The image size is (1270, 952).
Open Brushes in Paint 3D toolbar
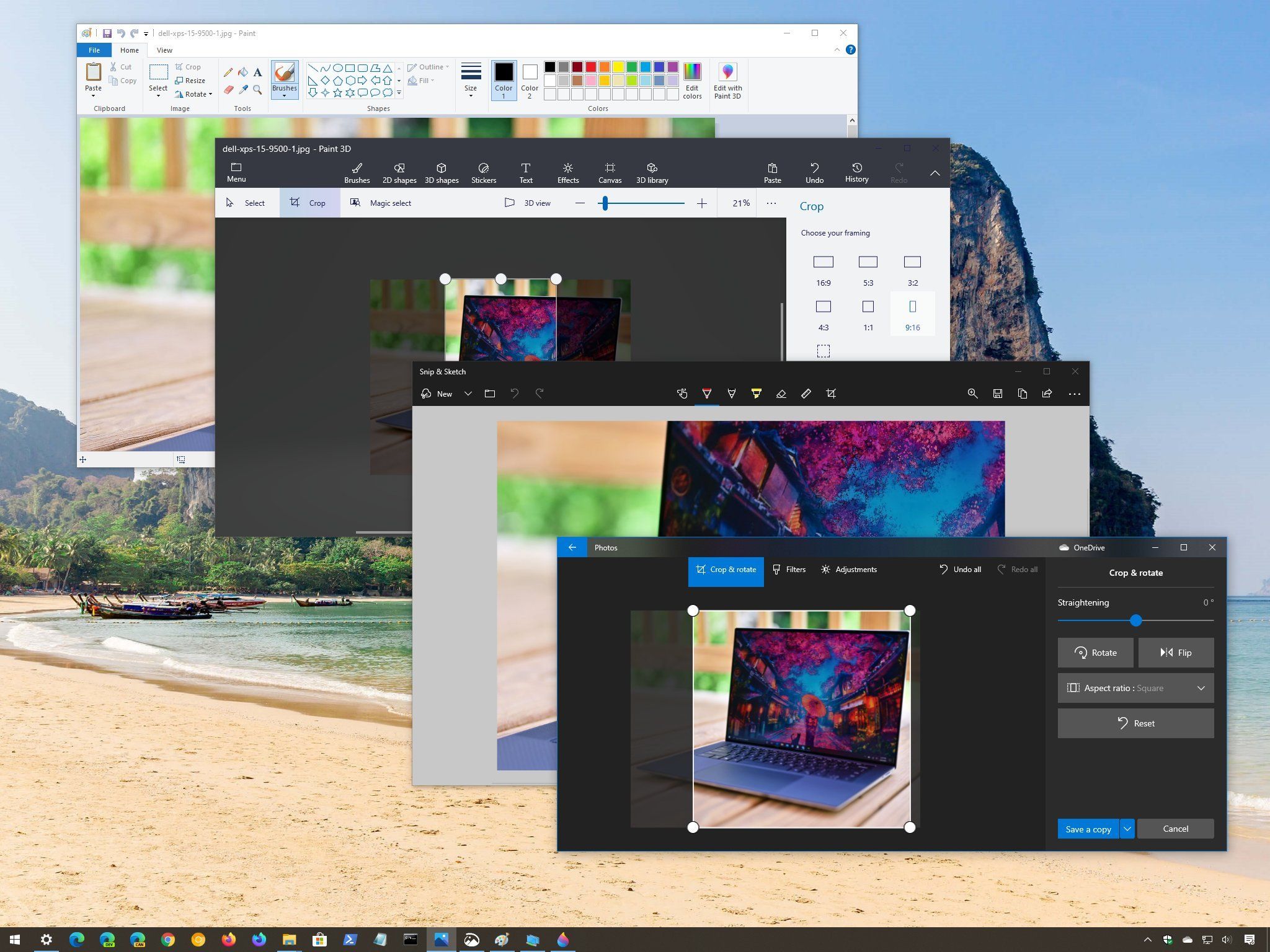point(357,173)
